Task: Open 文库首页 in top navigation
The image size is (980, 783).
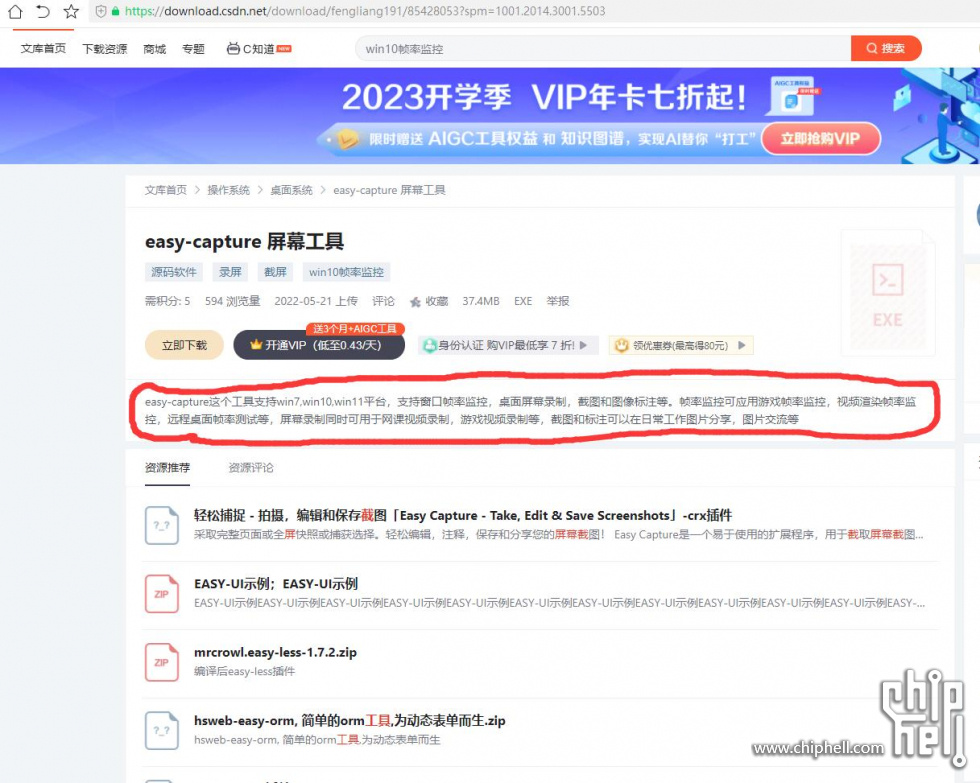Action: [x=43, y=49]
